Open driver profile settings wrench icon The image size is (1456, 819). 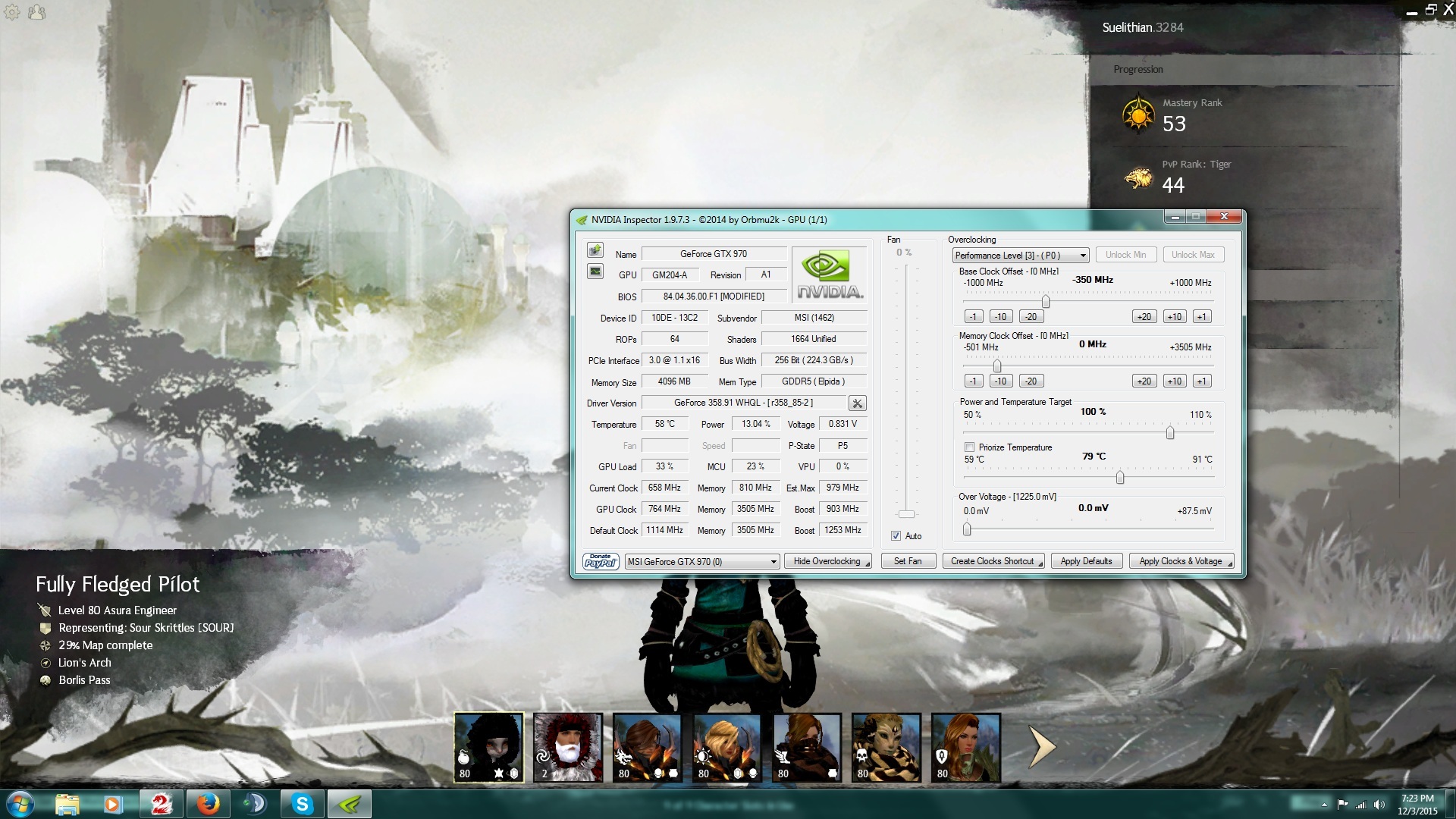857,403
